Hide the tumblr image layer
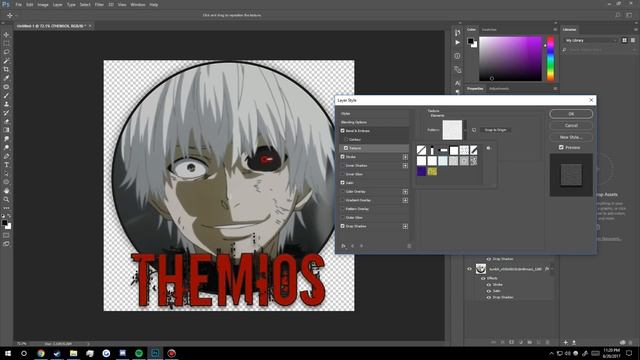This screenshot has width=640, height=360. [x=469, y=269]
